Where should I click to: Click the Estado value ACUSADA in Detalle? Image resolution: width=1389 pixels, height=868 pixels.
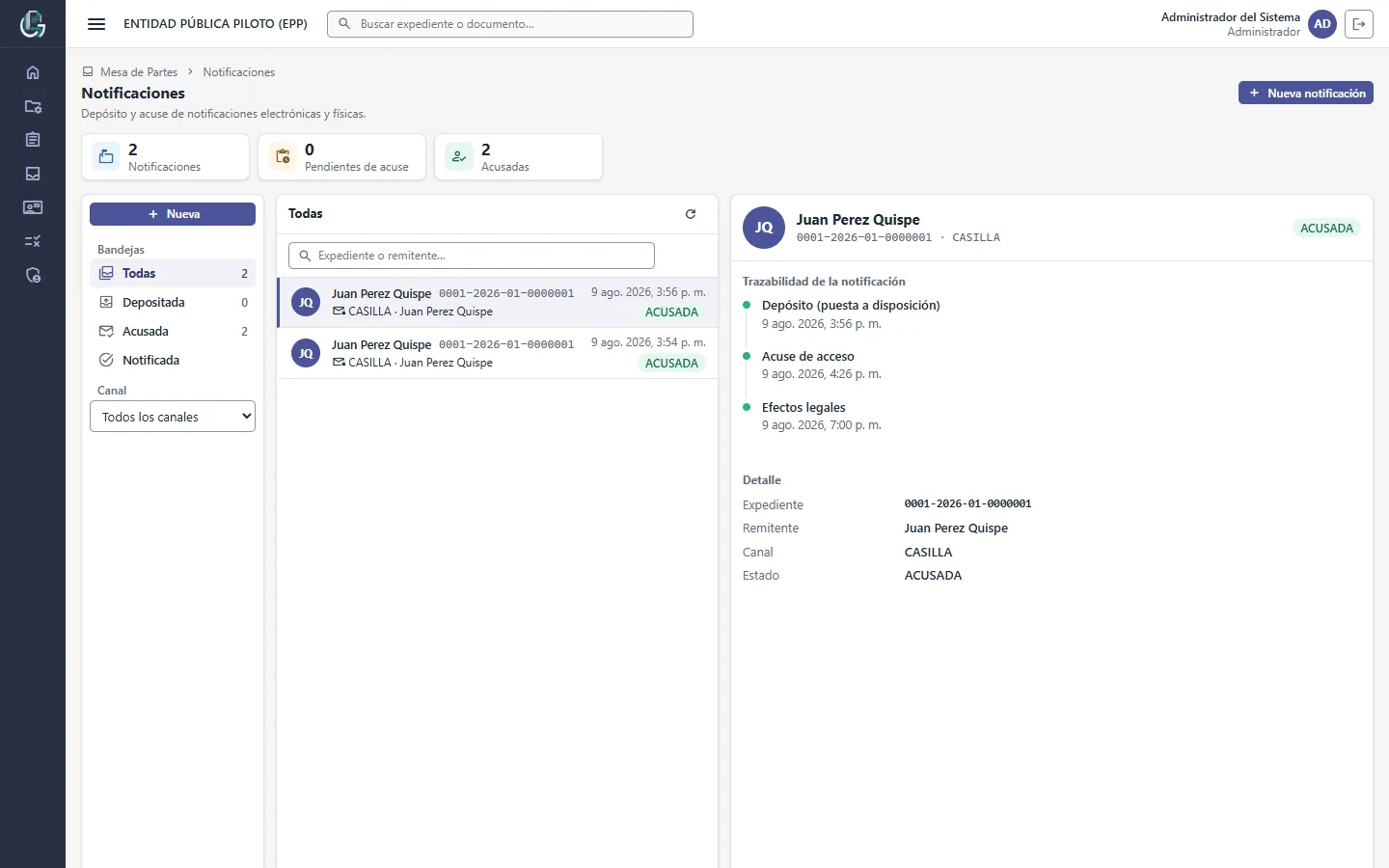[933, 575]
